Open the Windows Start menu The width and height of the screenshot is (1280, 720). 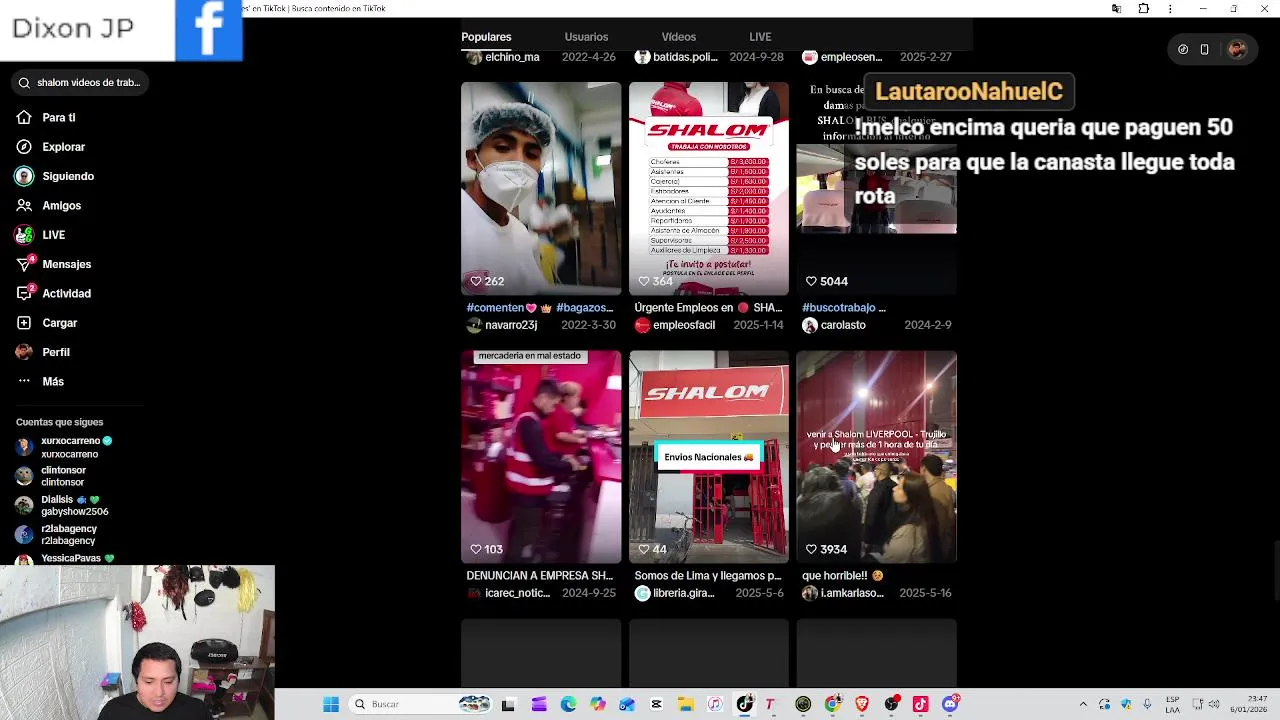click(330, 704)
